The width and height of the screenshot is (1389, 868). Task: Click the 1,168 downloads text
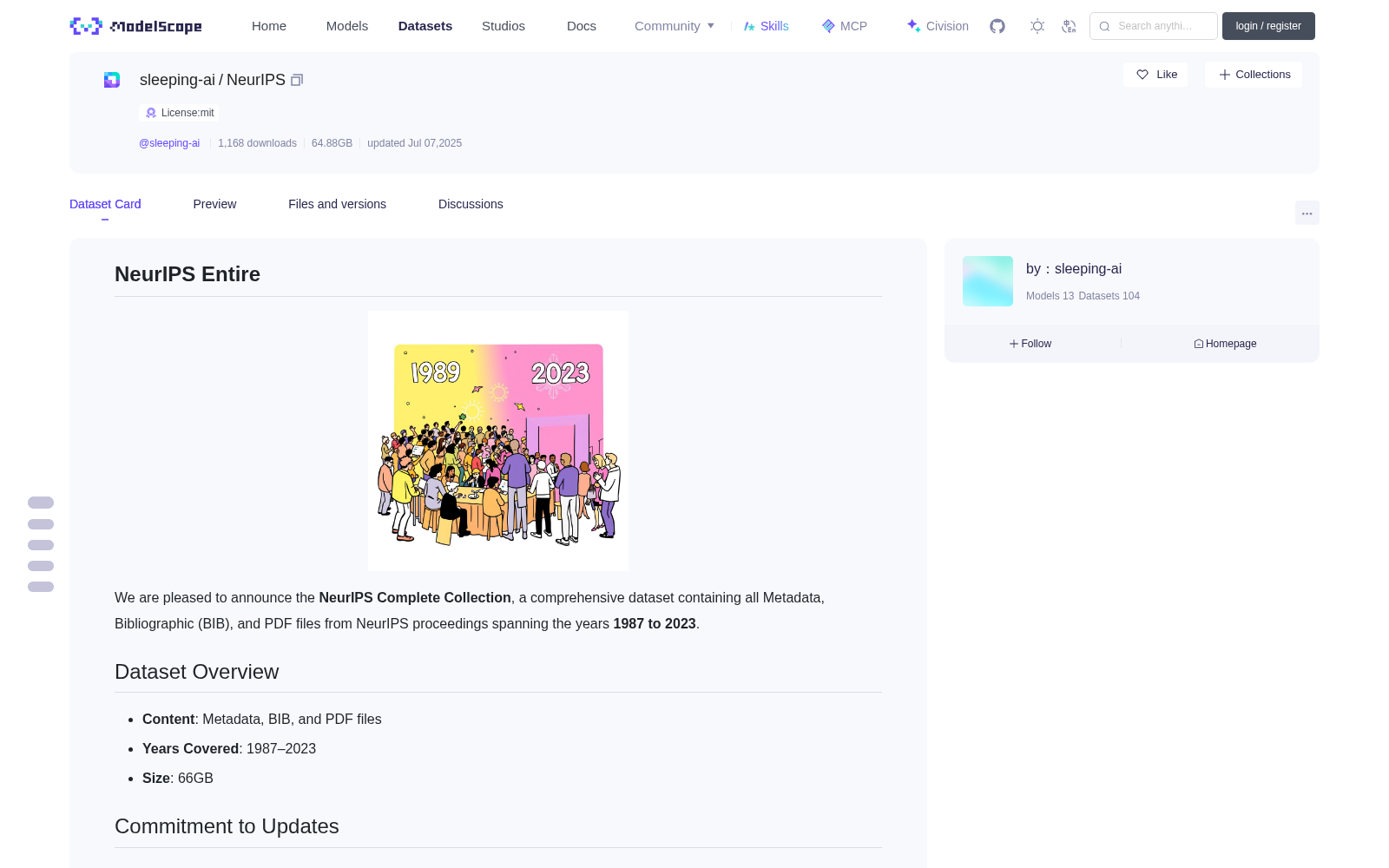(x=257, y=143)
